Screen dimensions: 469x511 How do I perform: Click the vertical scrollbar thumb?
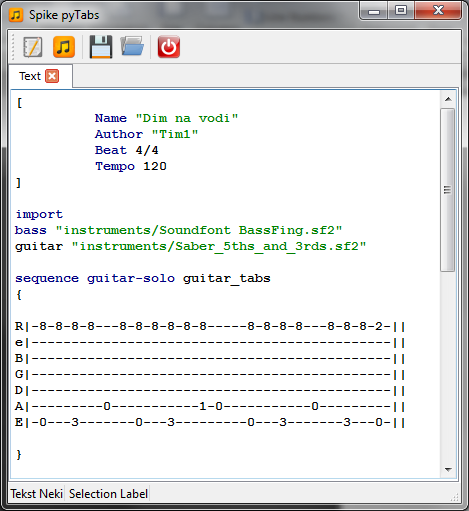click(448, 190)
